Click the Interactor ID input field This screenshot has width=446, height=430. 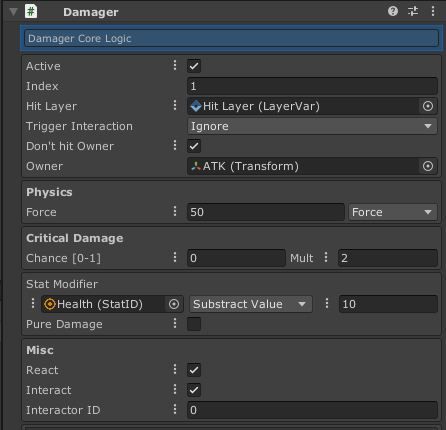[312, 410]
